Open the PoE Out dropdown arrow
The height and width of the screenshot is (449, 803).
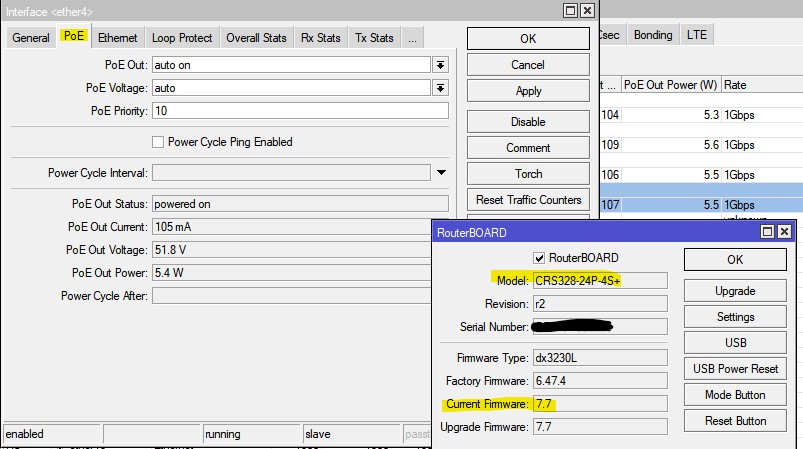click(440, 65)
